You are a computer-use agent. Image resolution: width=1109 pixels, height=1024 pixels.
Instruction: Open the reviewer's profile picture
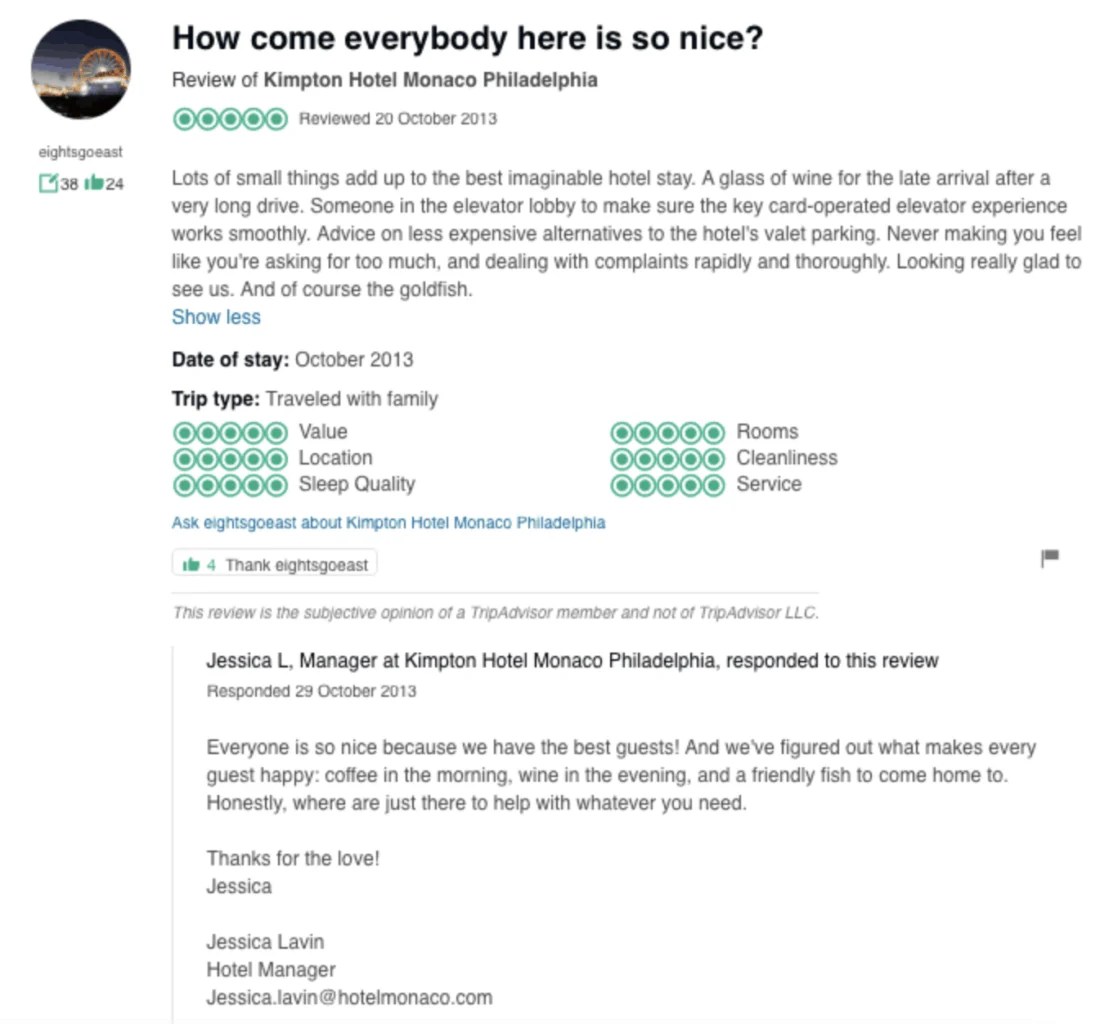[80, 70]
